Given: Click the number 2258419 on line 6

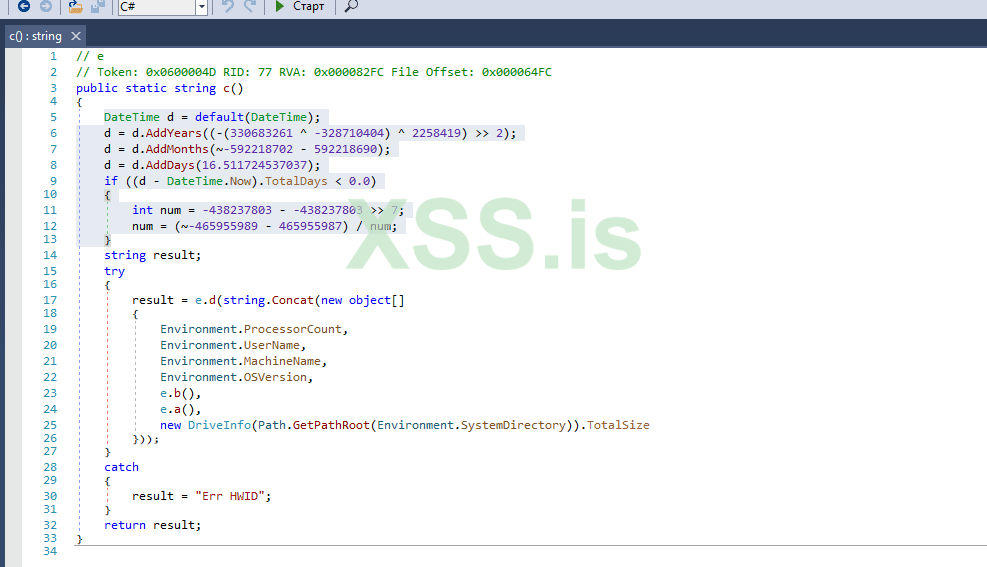Looking at the screenshot, I should click(436, 133).
